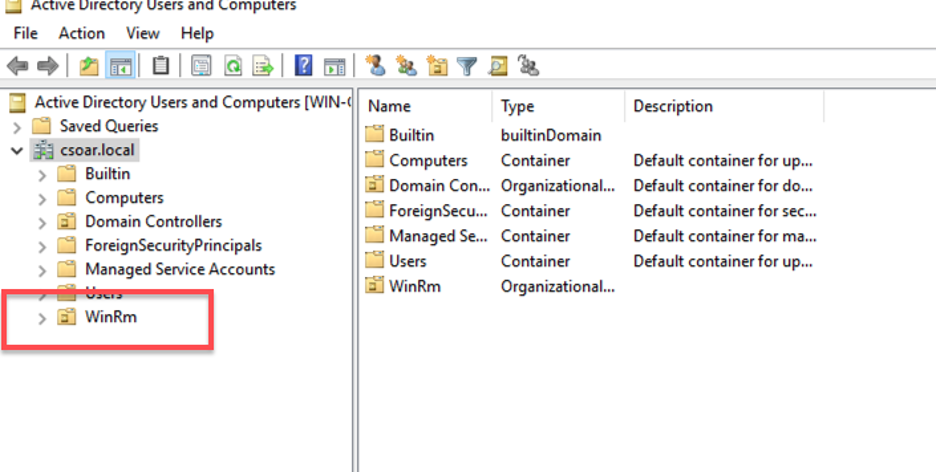Image resolution: width=936 pixels, height=472 pixels.
Task: Expand the Domain Controllers tree node
Action: 41,222
